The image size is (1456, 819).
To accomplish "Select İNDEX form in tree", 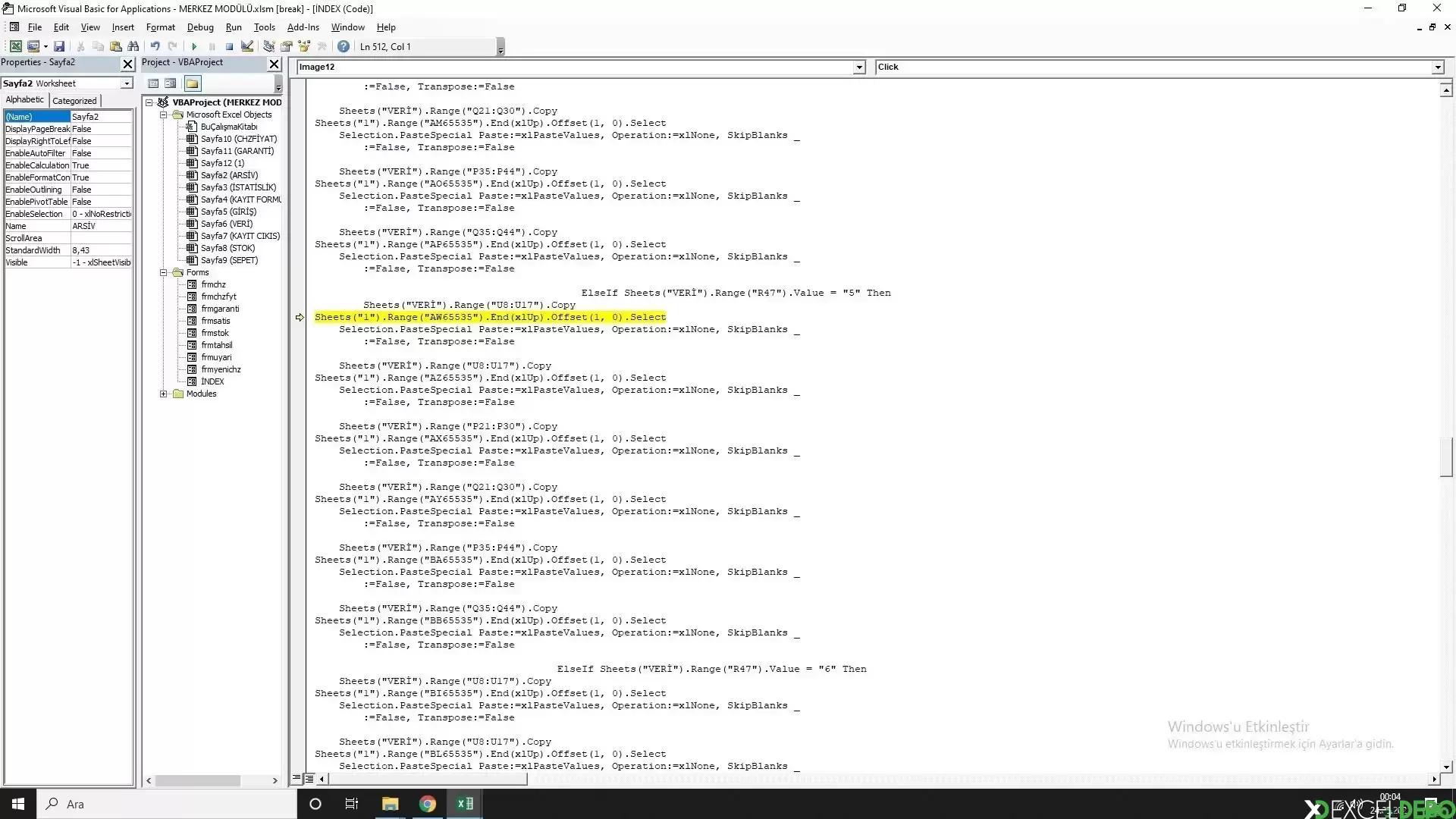I will tap(212, 381).
